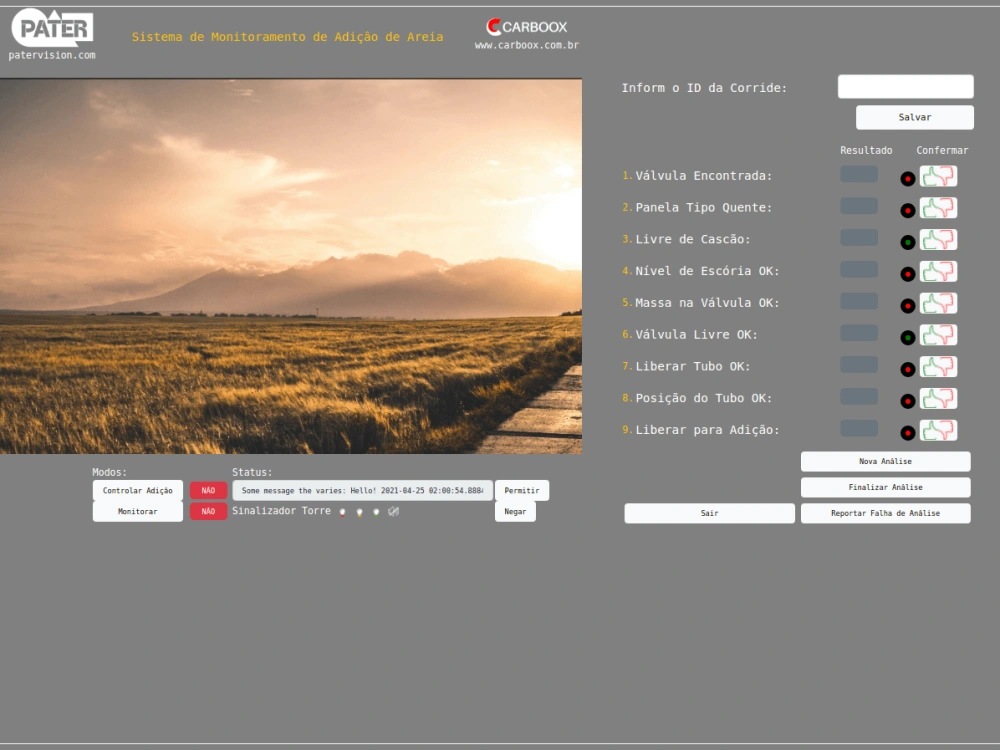
Task: Activate the Controlar Adição mode
Action: click(x=138, y=490)
